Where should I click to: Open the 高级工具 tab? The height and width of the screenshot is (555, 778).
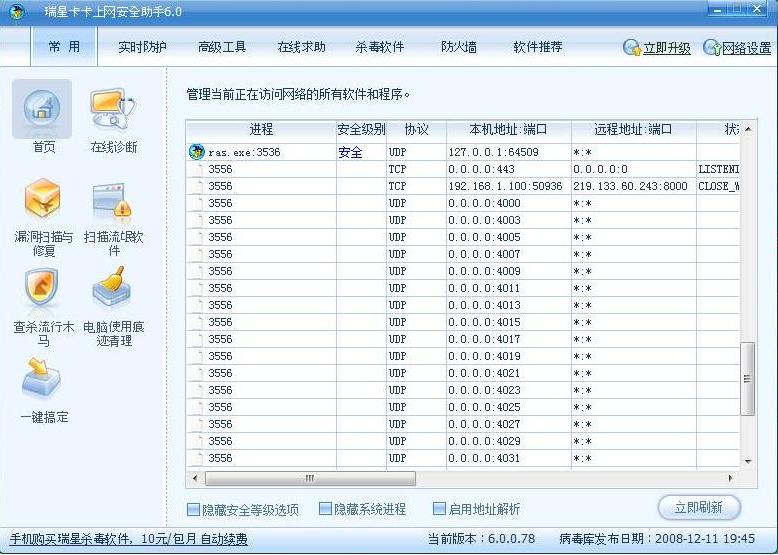tap(222, 47)
